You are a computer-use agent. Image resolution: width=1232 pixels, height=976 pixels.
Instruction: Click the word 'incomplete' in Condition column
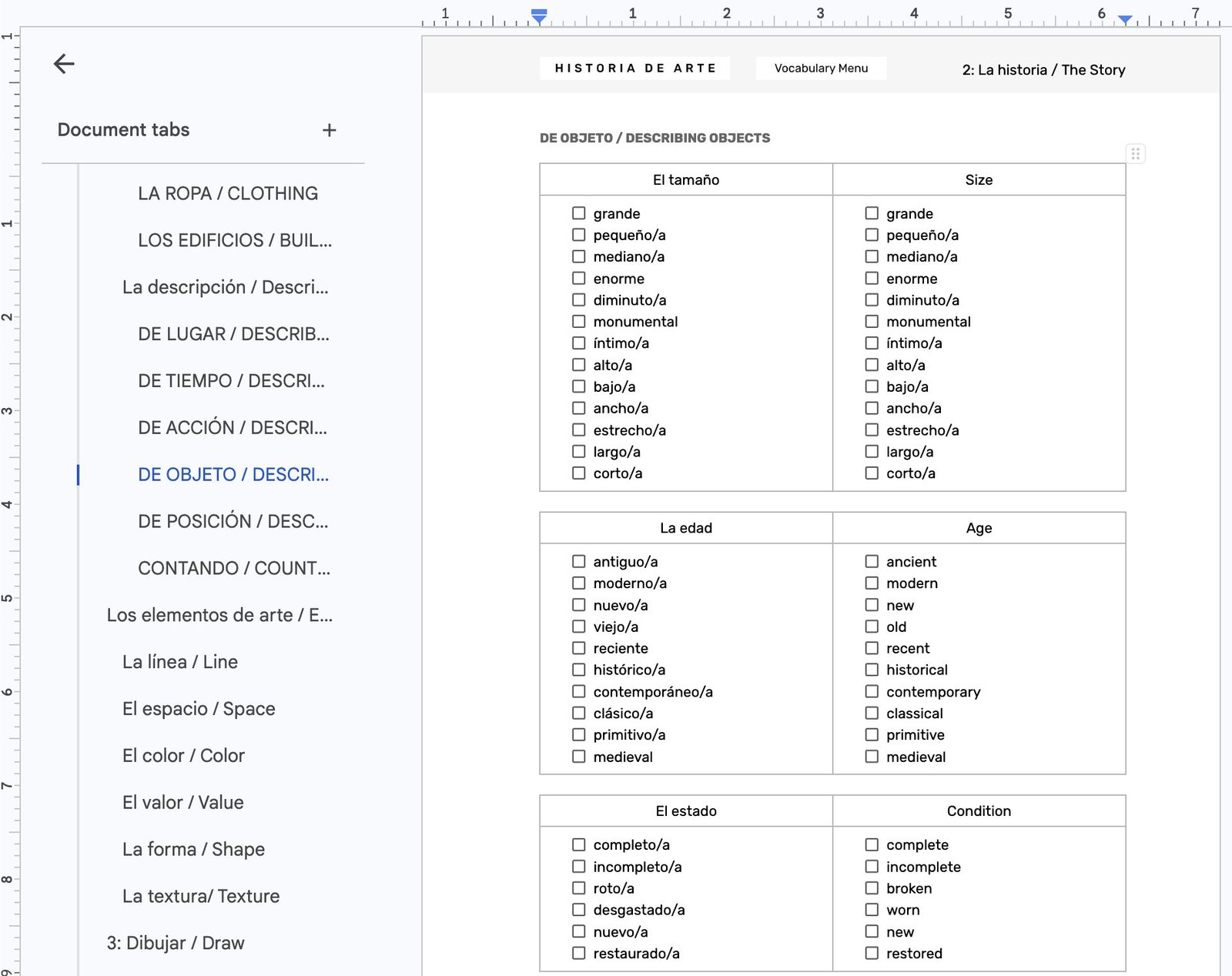pyautogui.click(x=923, y=867)
